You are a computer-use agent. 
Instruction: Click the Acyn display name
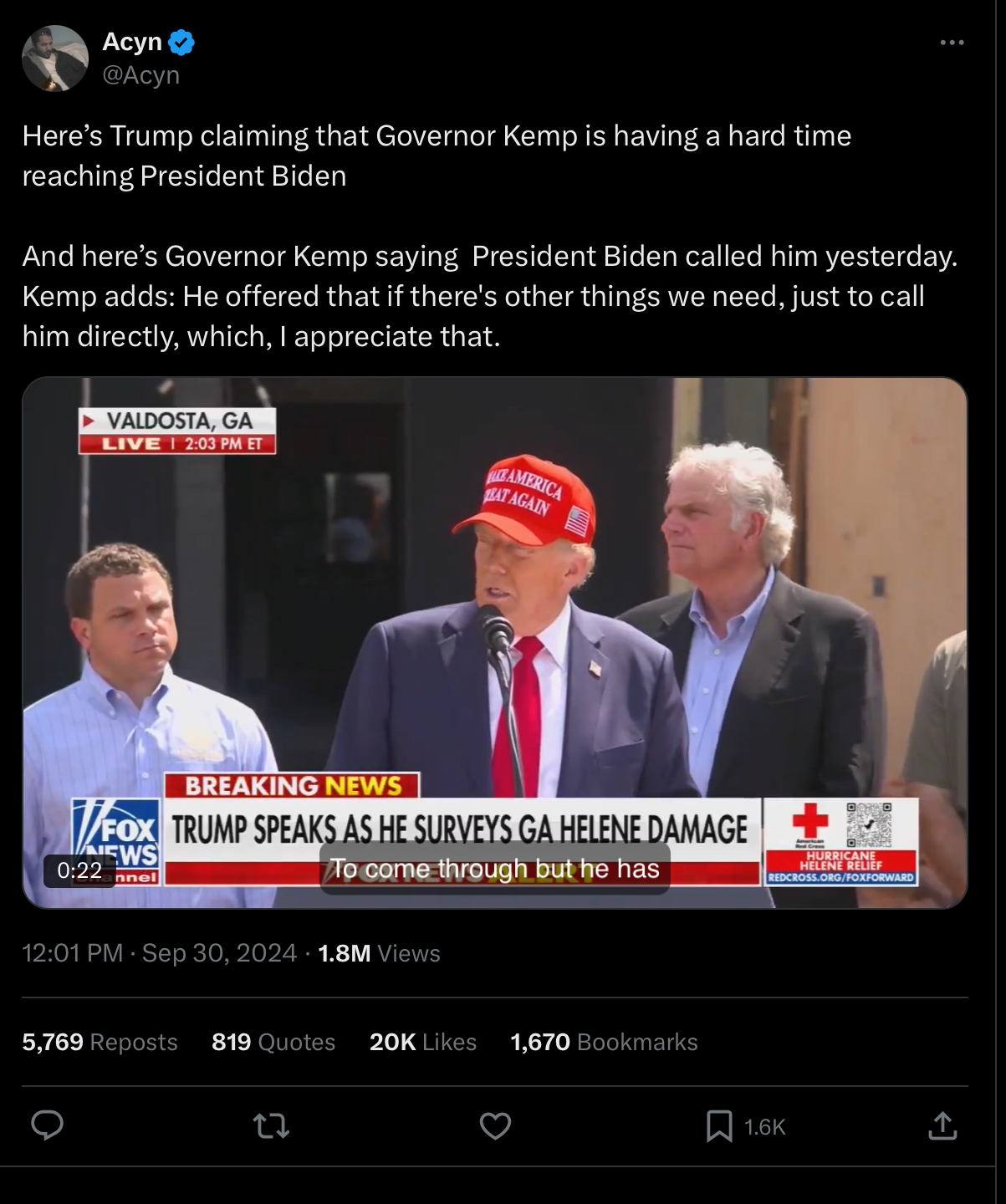pos(132,41)
